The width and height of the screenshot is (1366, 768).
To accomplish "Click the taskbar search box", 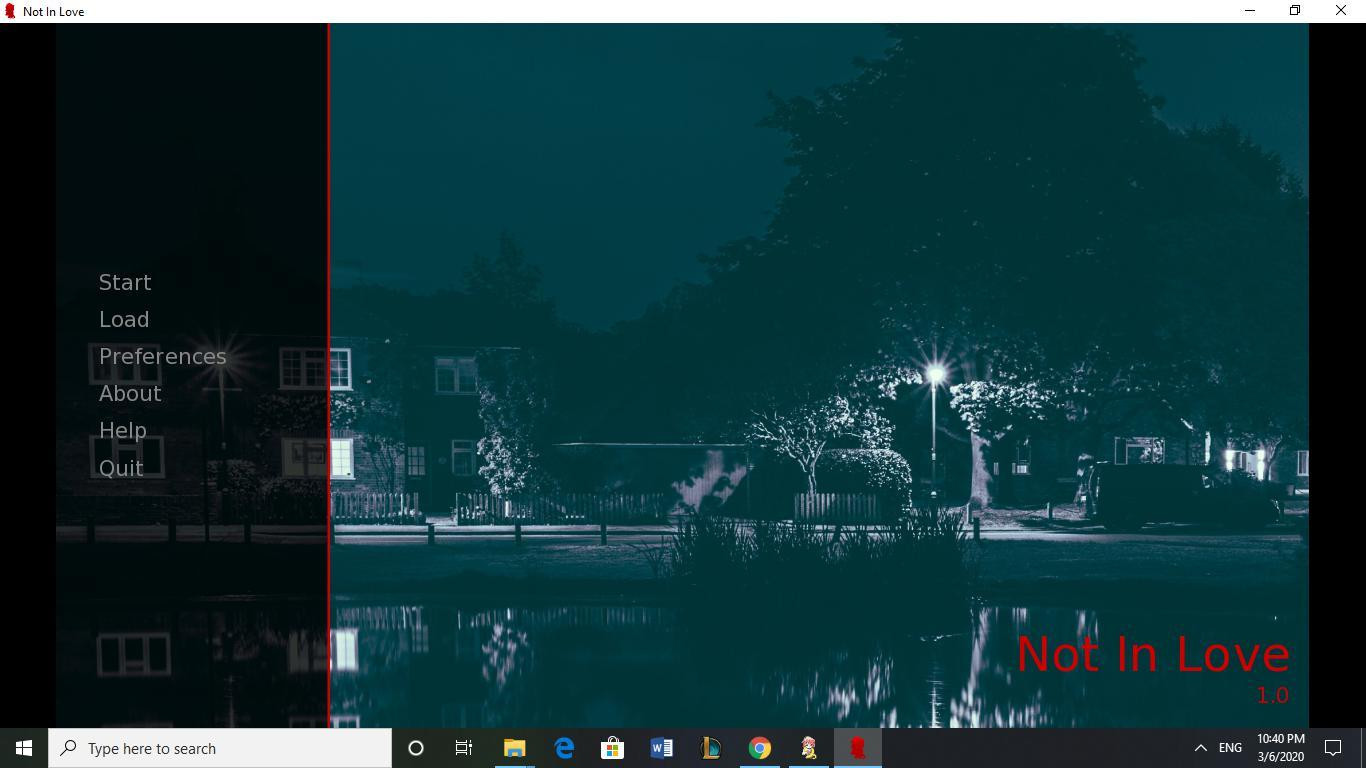I will click(x=220, y=748).
